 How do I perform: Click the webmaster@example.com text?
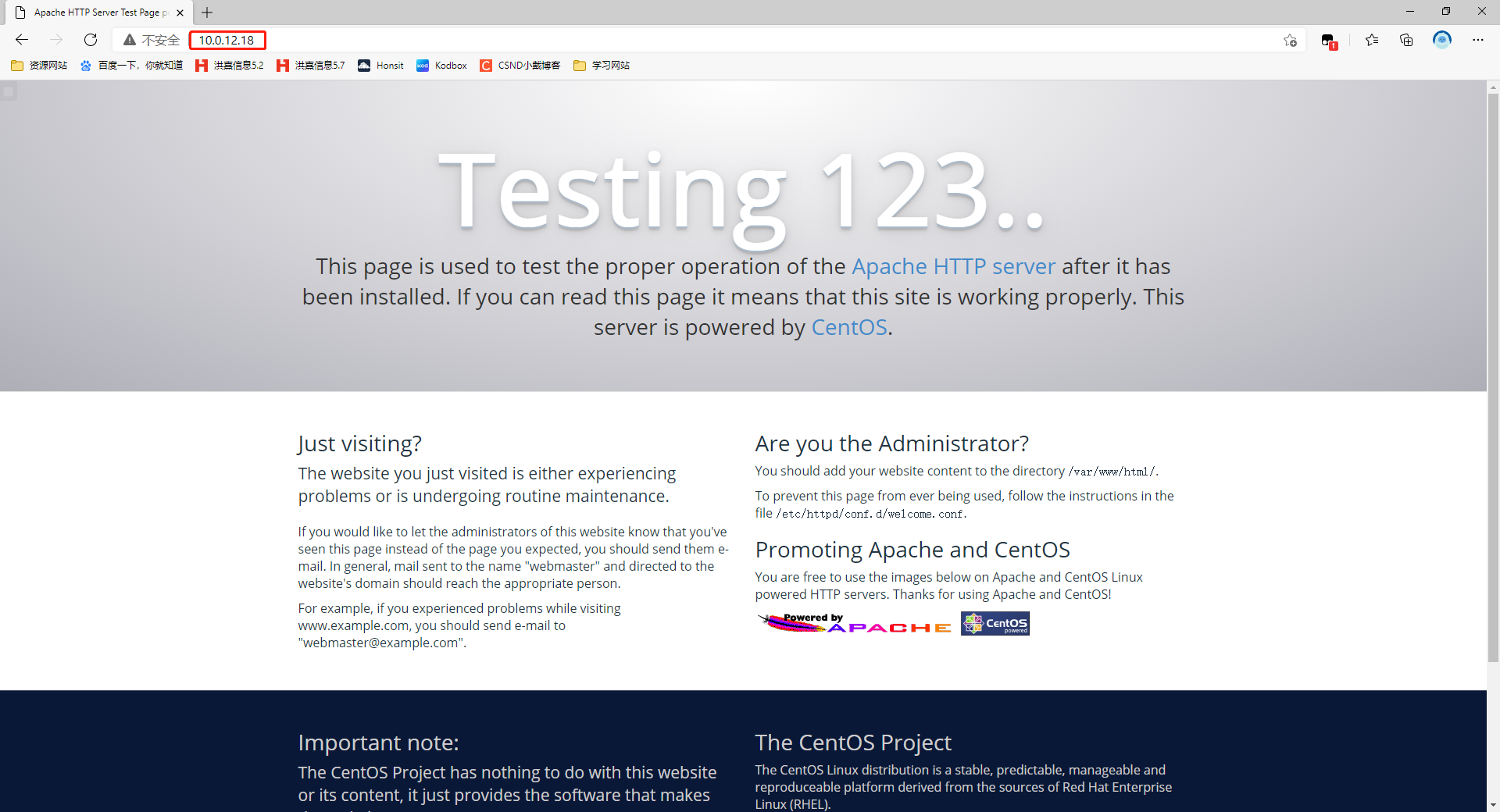click(x=380, y=643)
